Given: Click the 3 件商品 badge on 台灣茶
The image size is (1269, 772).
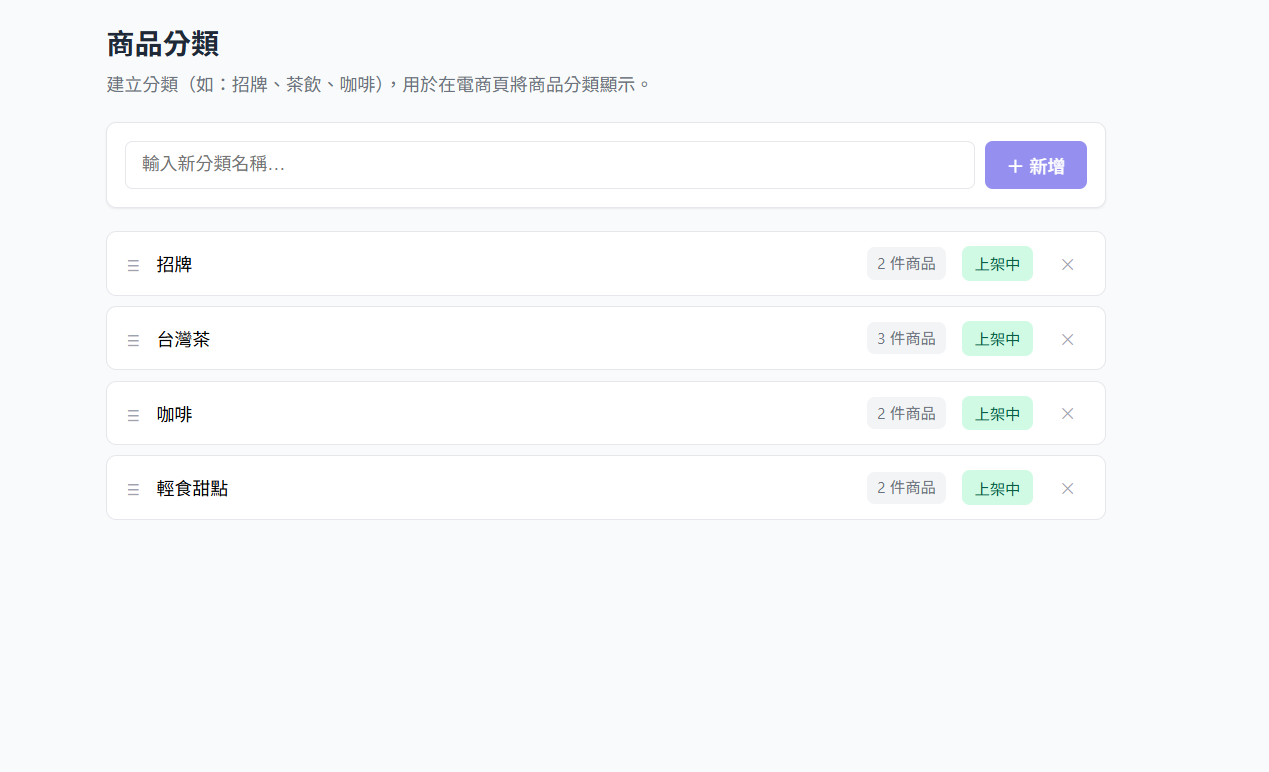Looking at the screenshot, I should [906, 339].
